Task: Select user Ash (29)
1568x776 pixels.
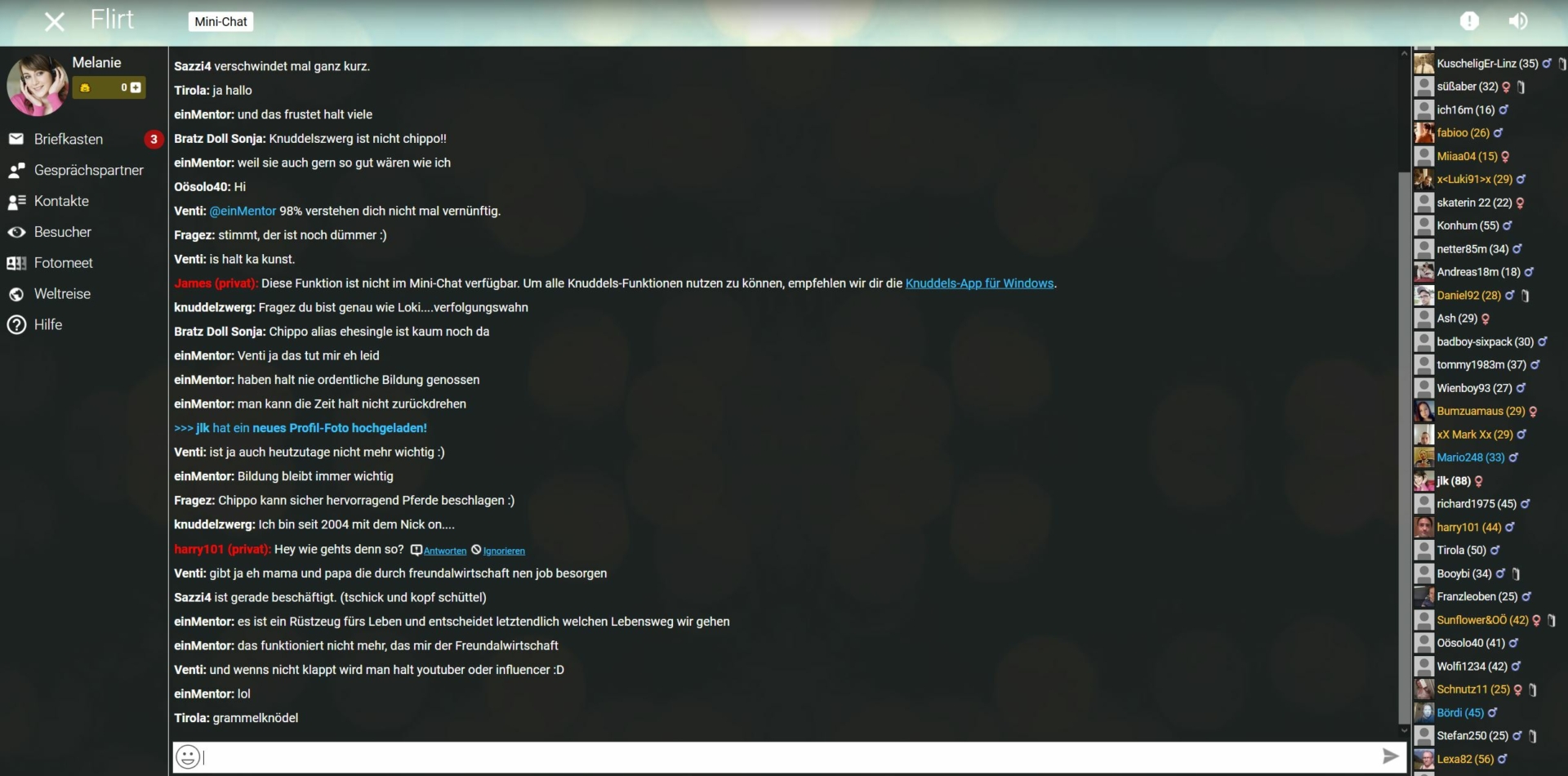Action: (1457, 319)
